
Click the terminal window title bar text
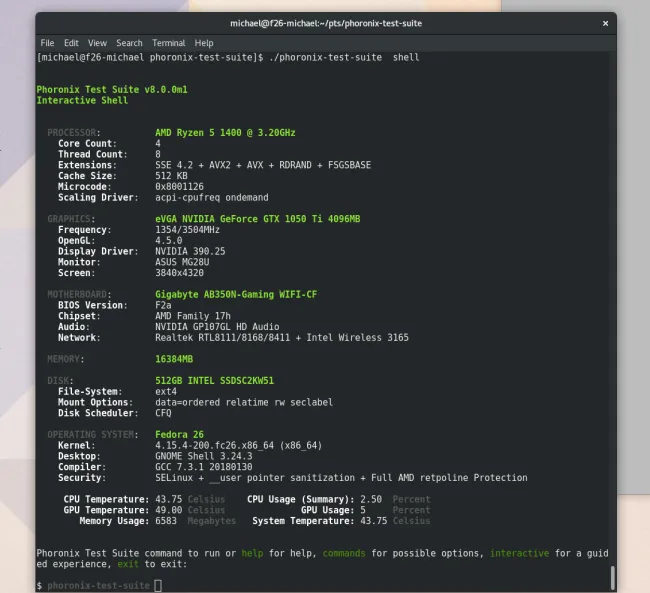tap(326, 24)
